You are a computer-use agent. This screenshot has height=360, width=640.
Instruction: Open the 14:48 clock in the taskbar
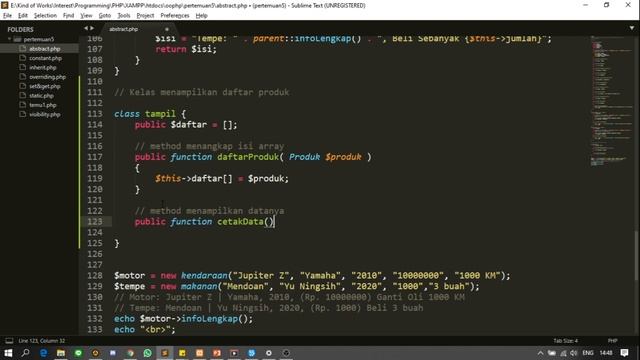click(606, 353)
